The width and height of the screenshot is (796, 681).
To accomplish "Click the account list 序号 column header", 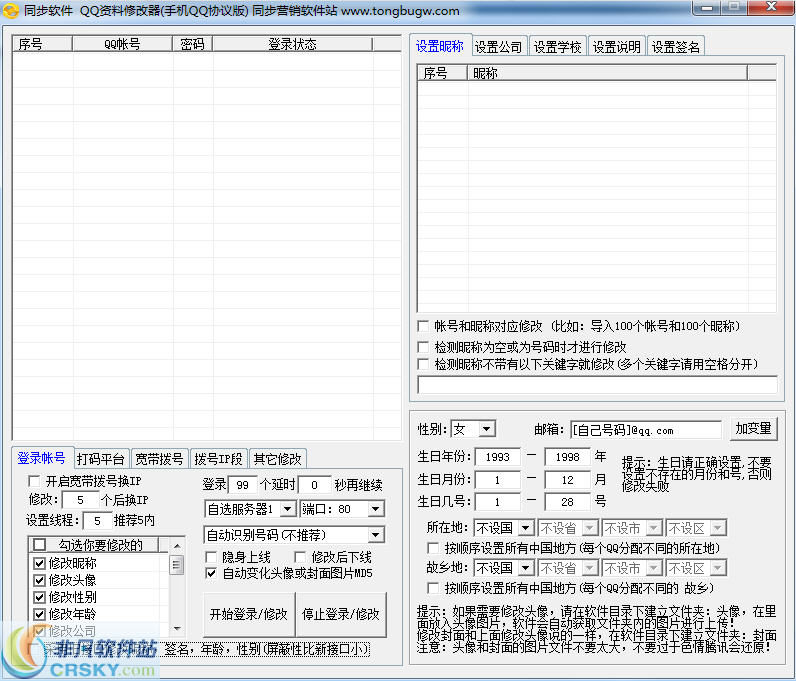I will (x=42, y=44).
